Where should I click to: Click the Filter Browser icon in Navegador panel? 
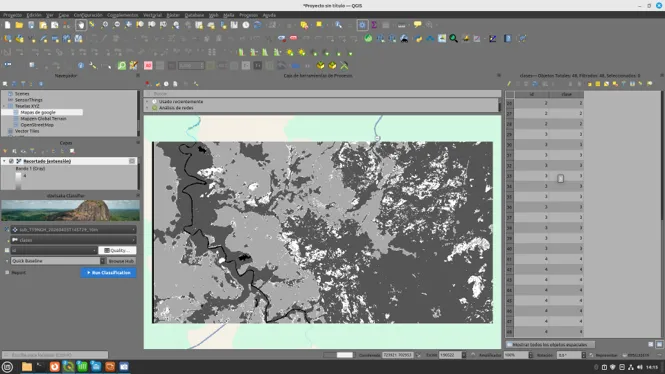[x=23, y=84]
